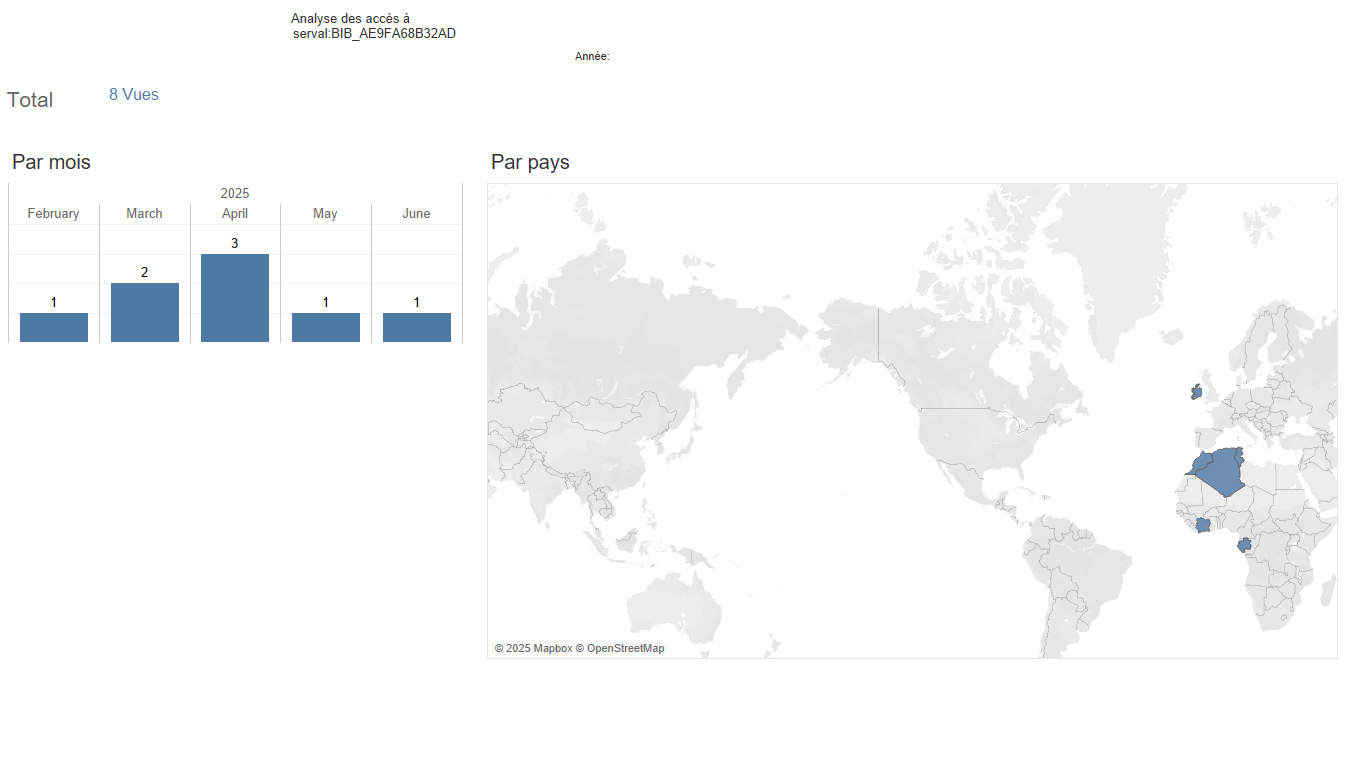1366x768 pixels.
Task: Click highlighted Ivory Coast on the map
Action: (x=1203, y=525)
